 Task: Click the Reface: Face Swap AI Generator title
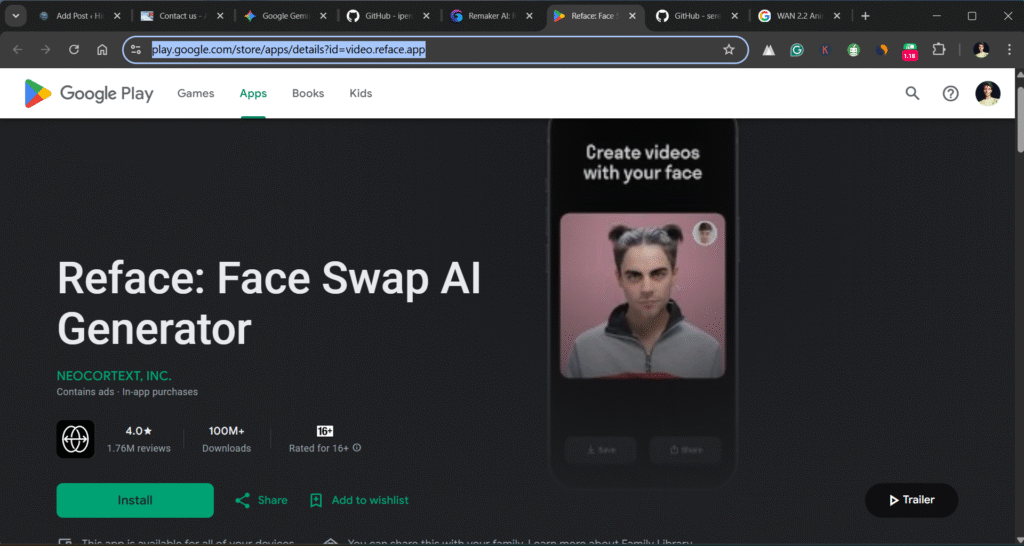269,304
